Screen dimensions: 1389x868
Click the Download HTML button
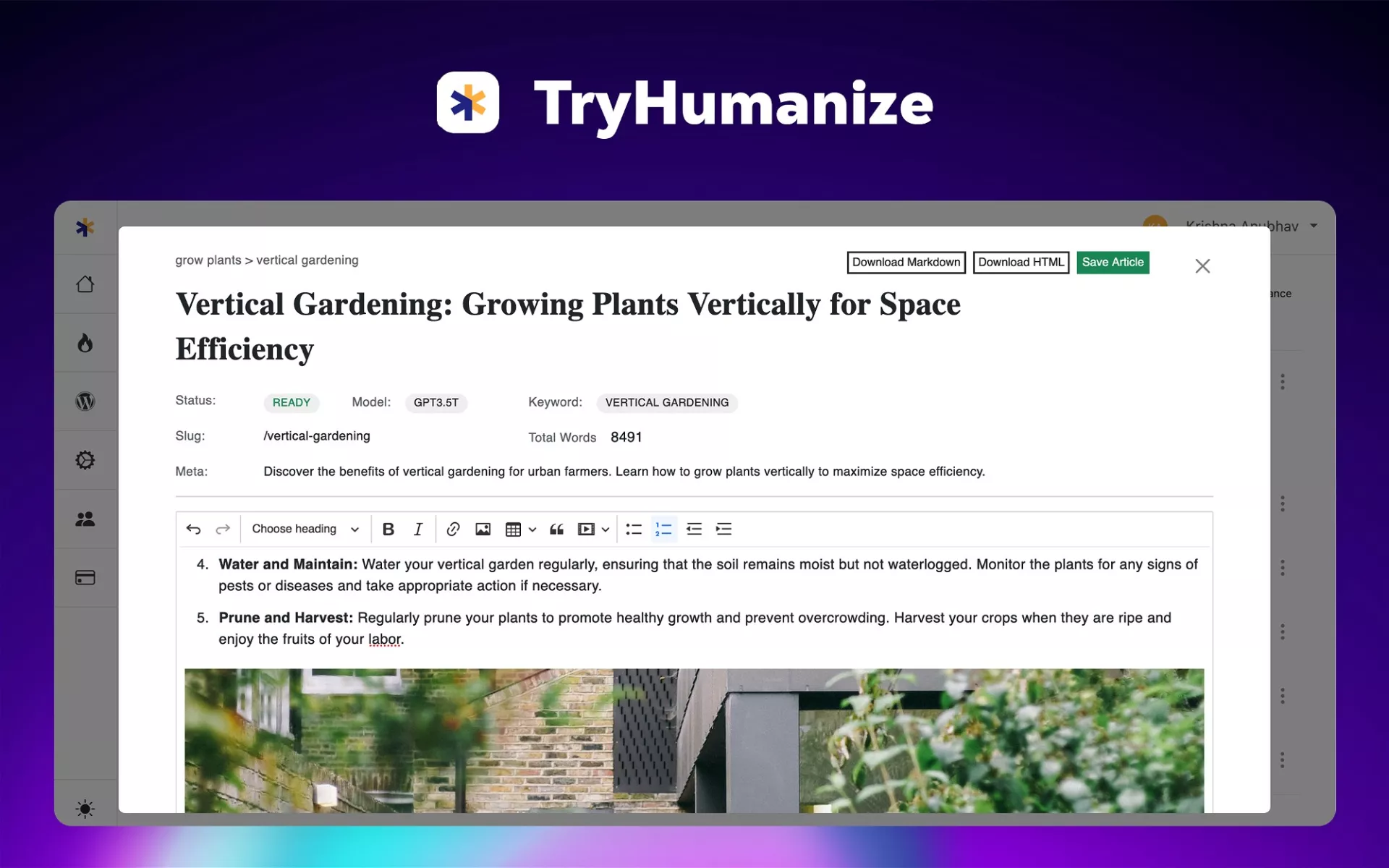1020,262
